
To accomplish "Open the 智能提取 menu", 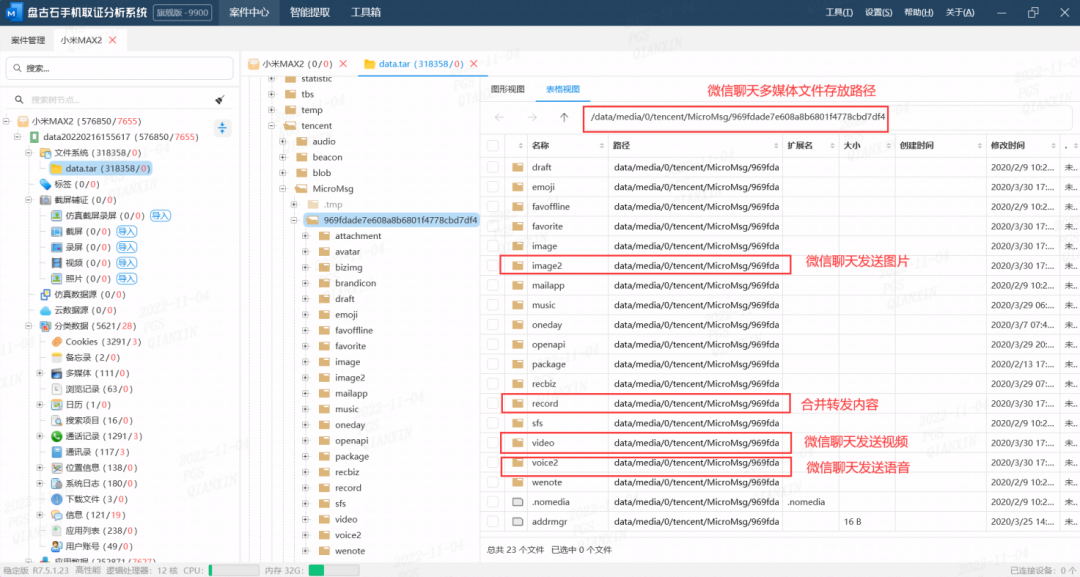I will point(309,12).
